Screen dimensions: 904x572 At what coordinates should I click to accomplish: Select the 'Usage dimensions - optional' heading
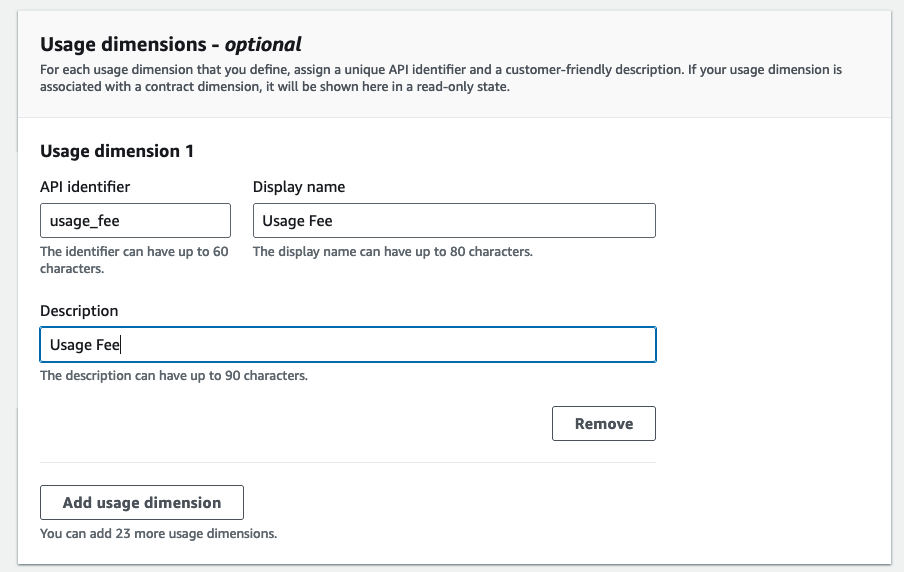pyautogui.click(x=170, y=44)
